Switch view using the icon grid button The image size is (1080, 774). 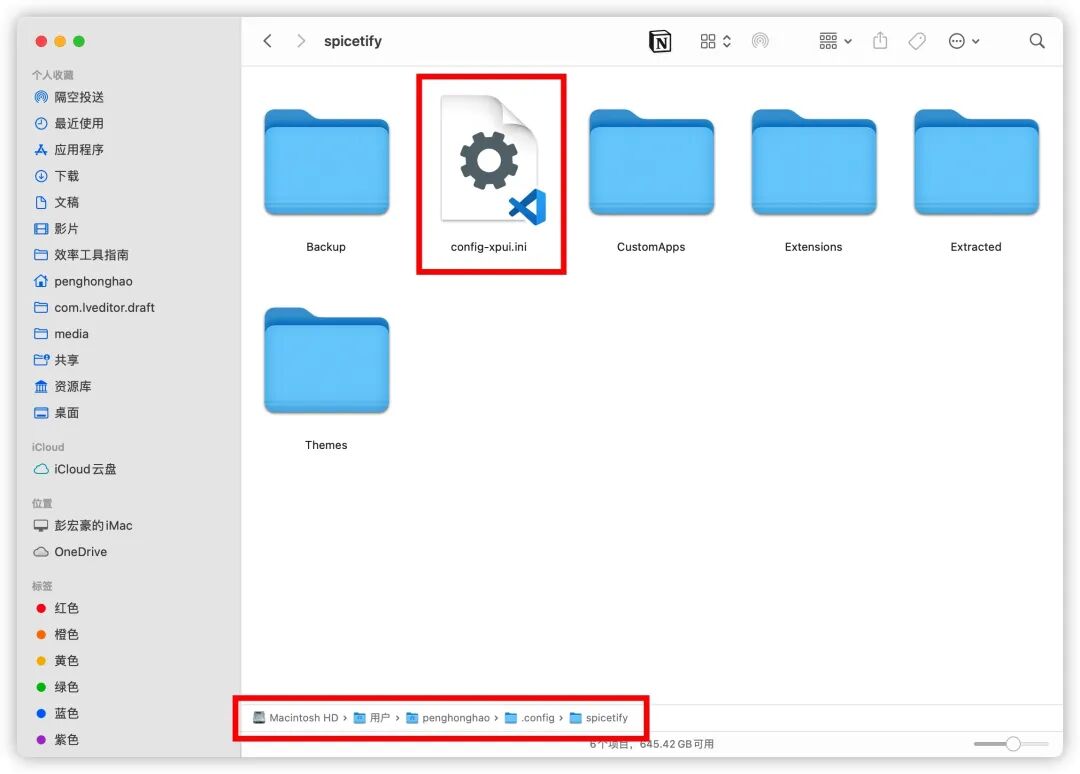tap(715, 41)
